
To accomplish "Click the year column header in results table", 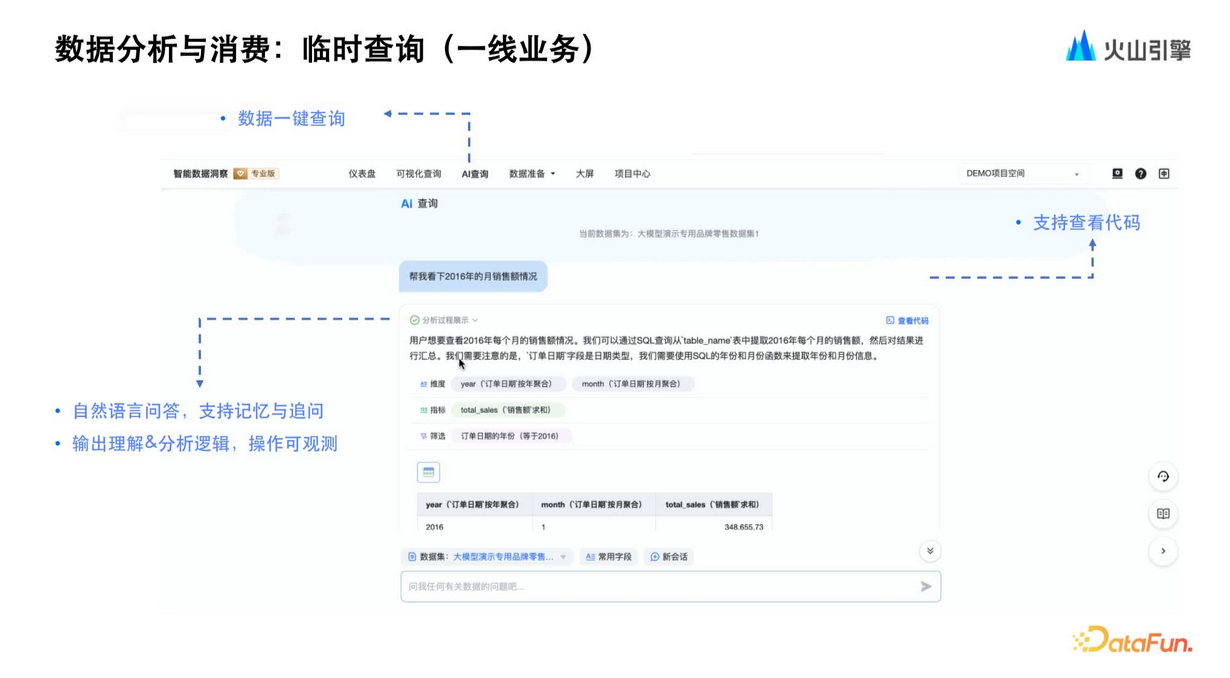I will tap(473, 505).
